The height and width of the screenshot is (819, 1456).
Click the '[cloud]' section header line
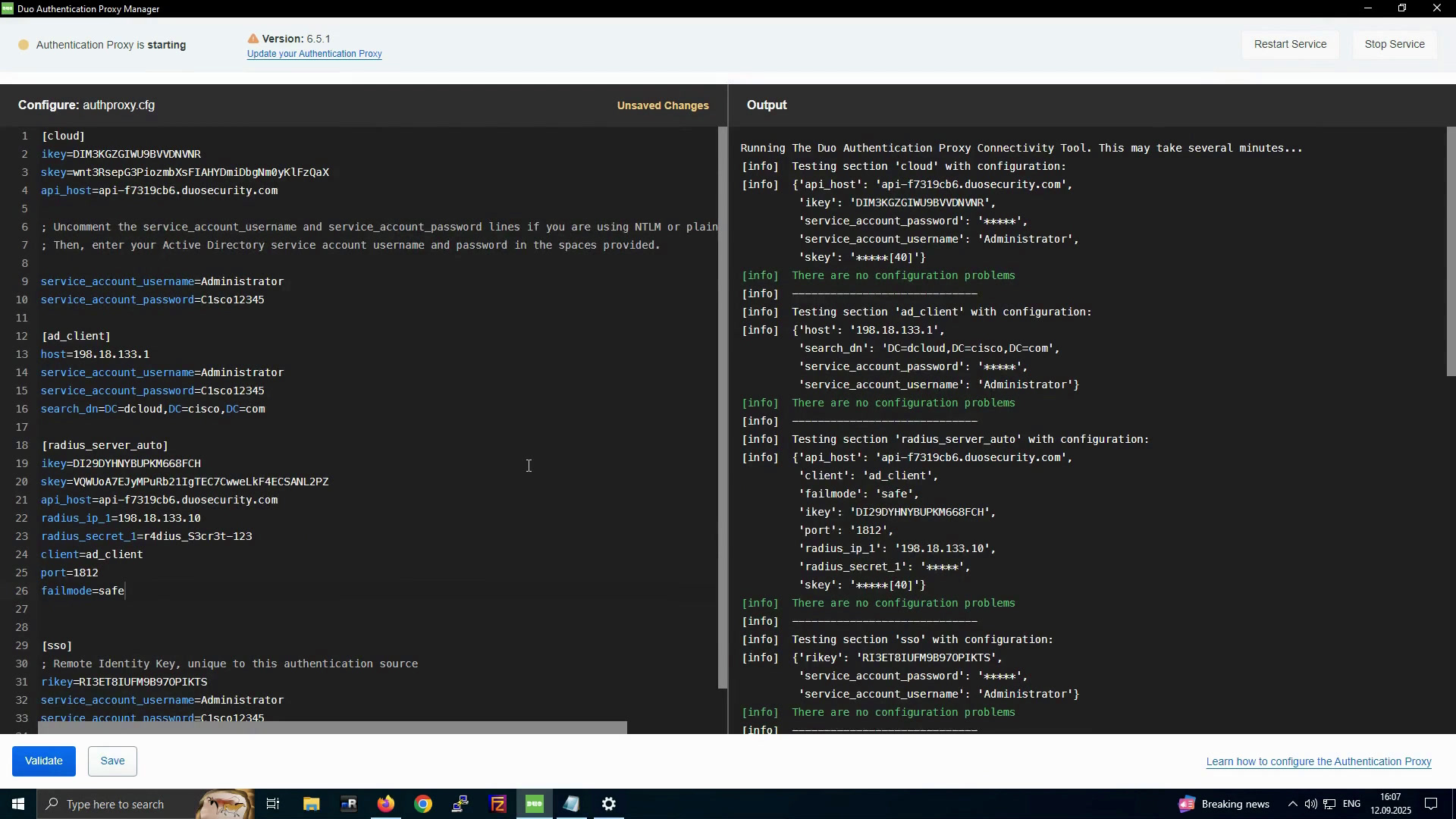point(64,136)
